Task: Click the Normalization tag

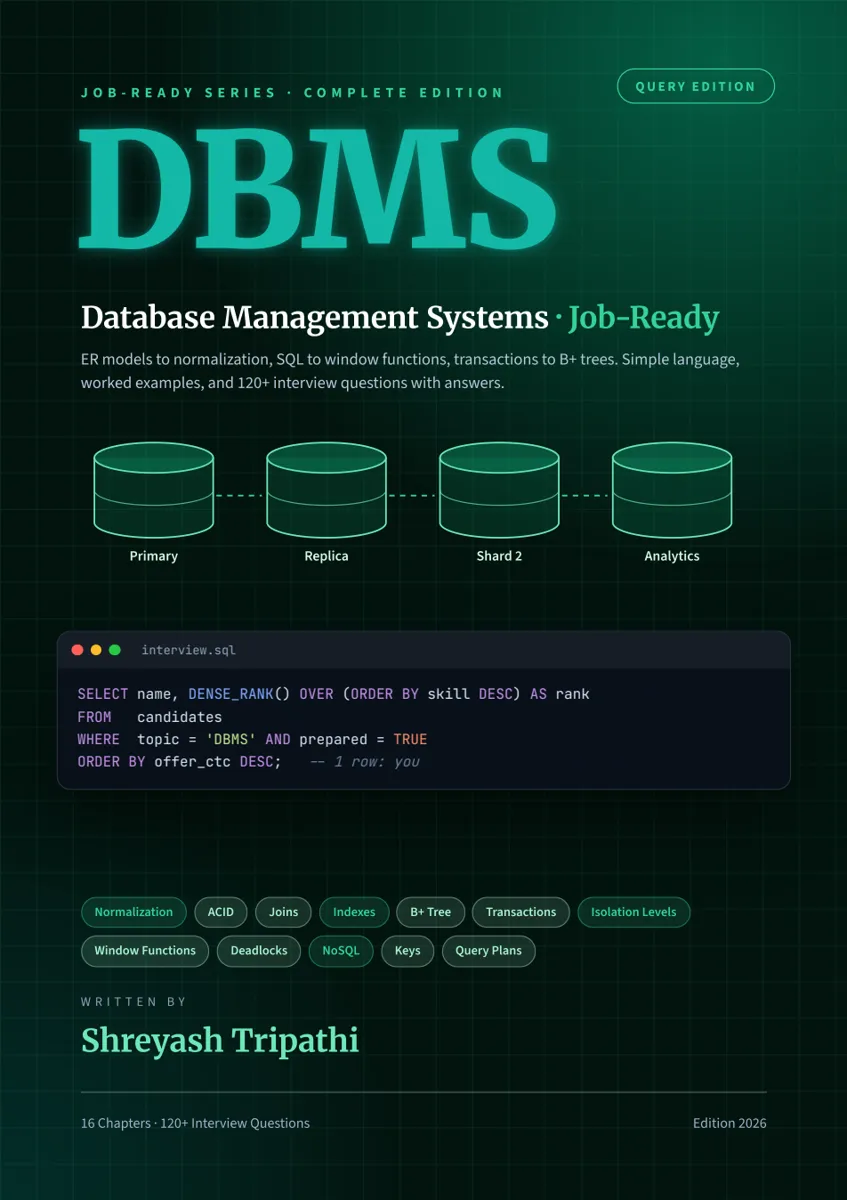Action: click(134, 912)
